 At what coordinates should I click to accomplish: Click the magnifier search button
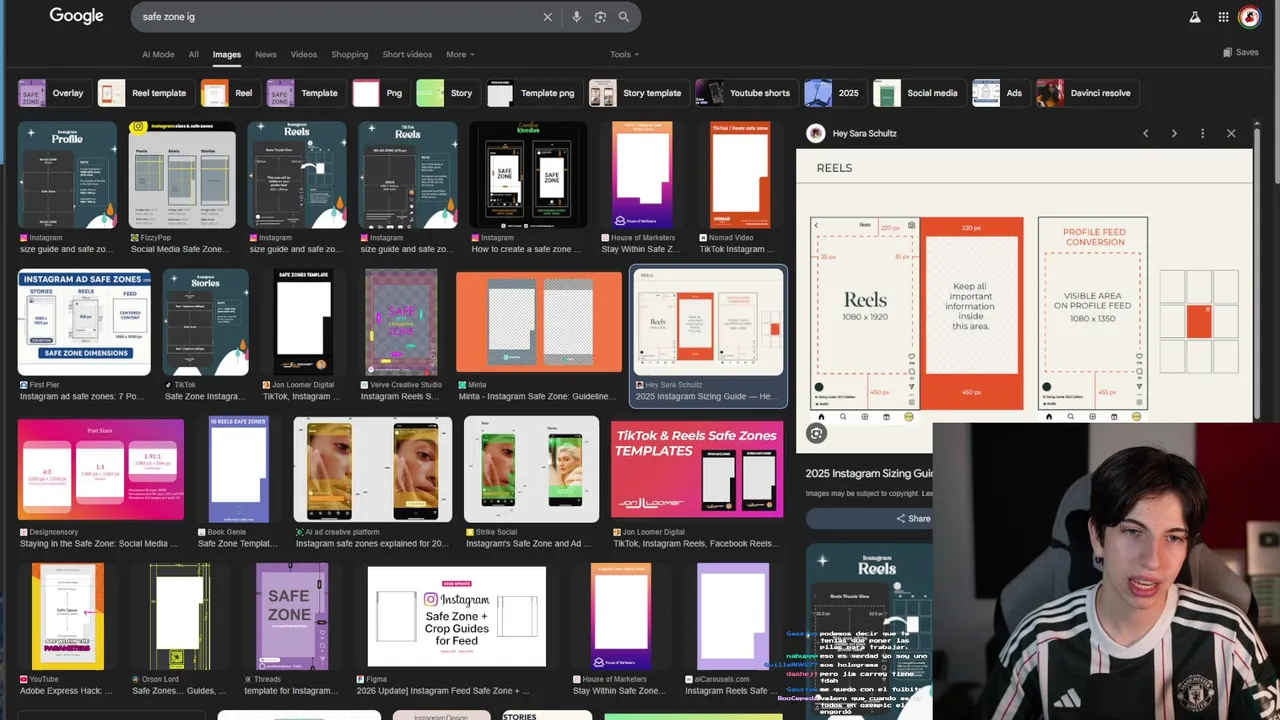(624, 17)
